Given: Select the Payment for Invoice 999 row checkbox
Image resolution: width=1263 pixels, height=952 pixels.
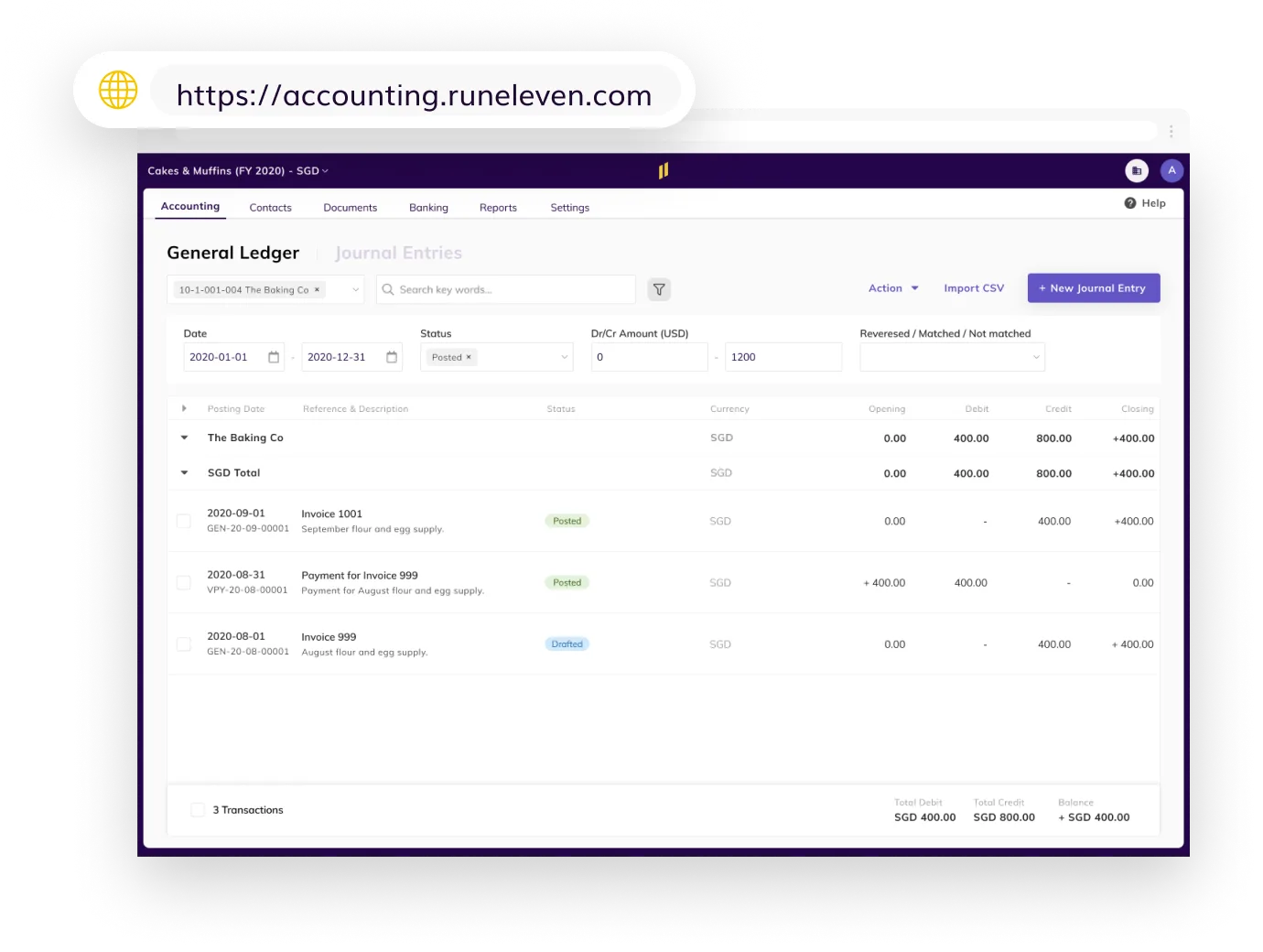Looking at the screenshot, I should coord(183,582).
